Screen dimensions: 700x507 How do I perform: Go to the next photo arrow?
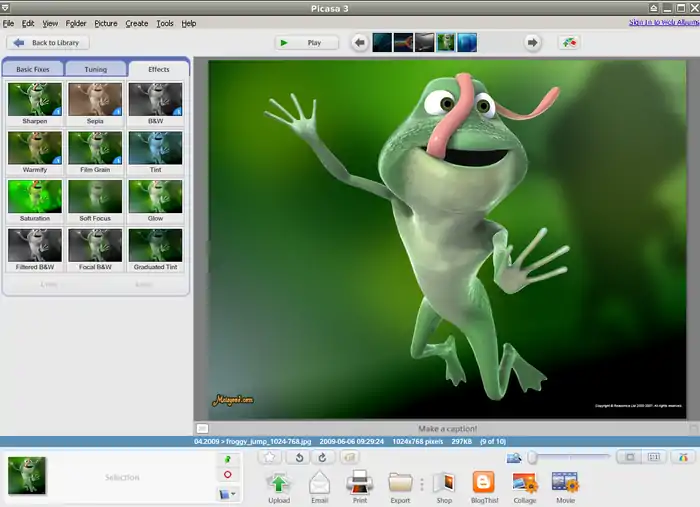pos(533,43)
